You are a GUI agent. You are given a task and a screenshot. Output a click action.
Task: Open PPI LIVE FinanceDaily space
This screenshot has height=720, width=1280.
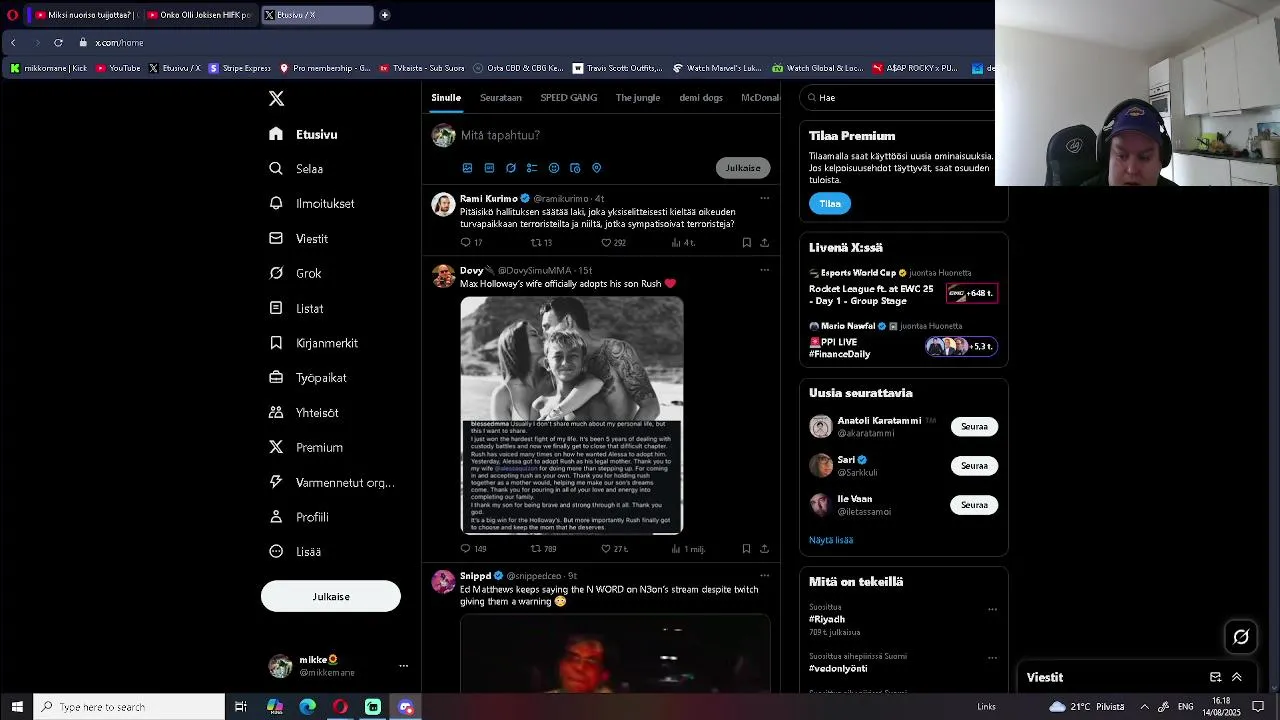point(903,341)
